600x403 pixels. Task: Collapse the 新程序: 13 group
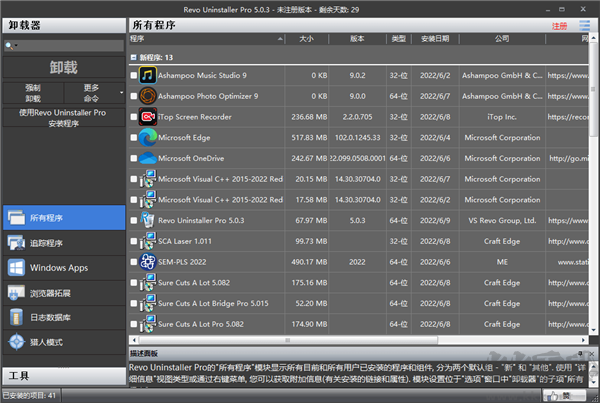coord(134,57)
